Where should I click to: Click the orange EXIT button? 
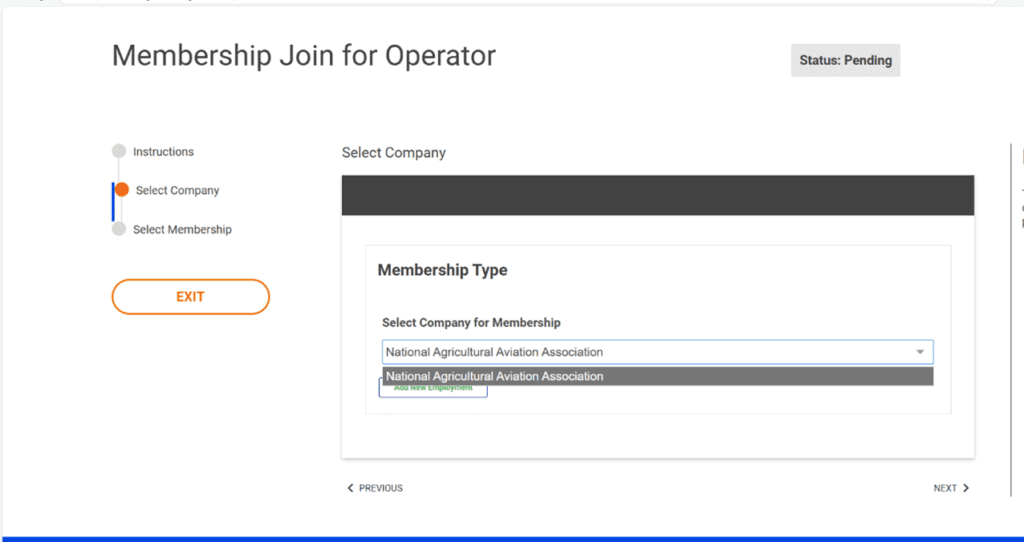(191, 296)
